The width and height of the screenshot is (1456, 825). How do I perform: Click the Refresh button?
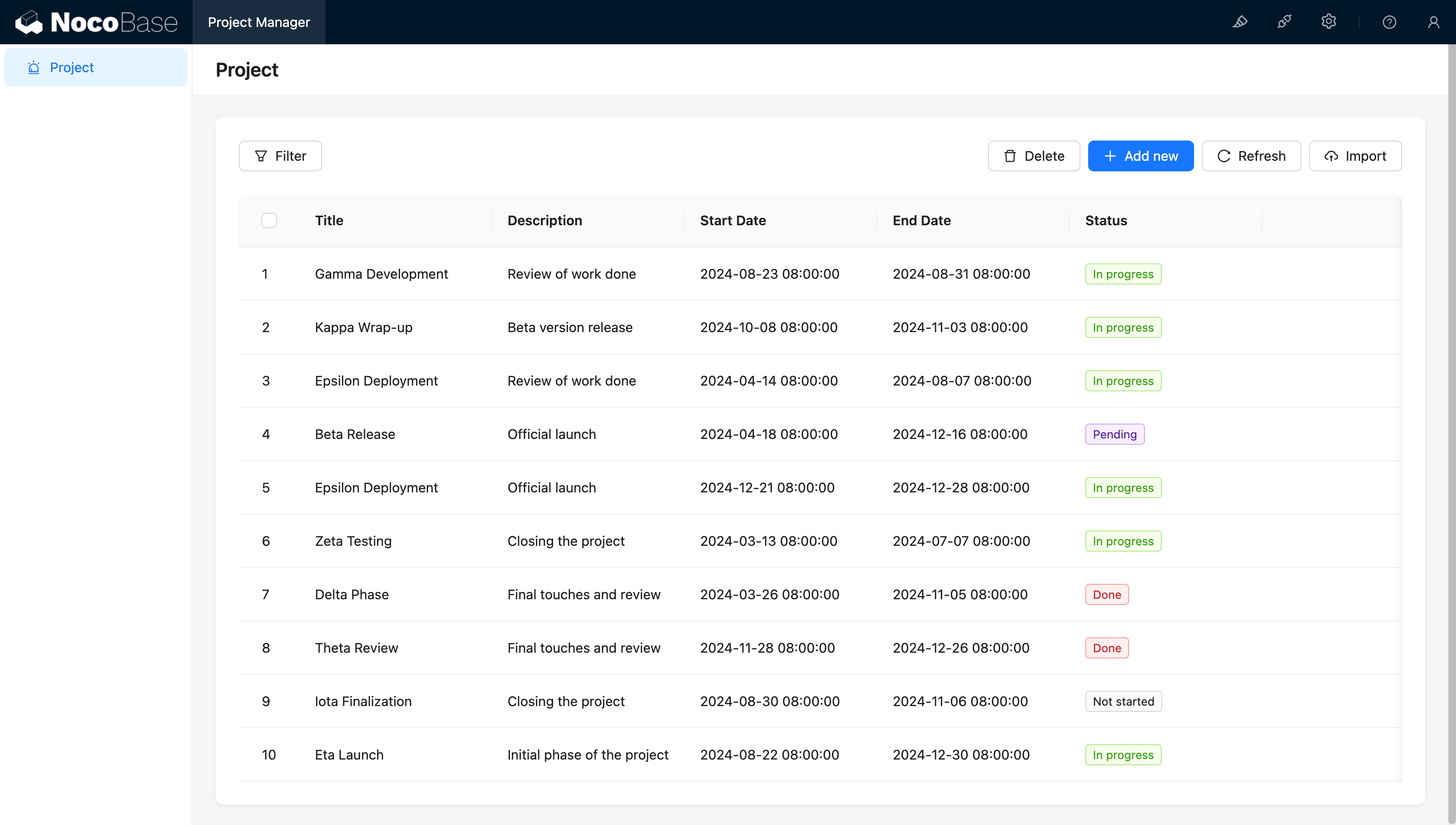(x=1251, y=156)
